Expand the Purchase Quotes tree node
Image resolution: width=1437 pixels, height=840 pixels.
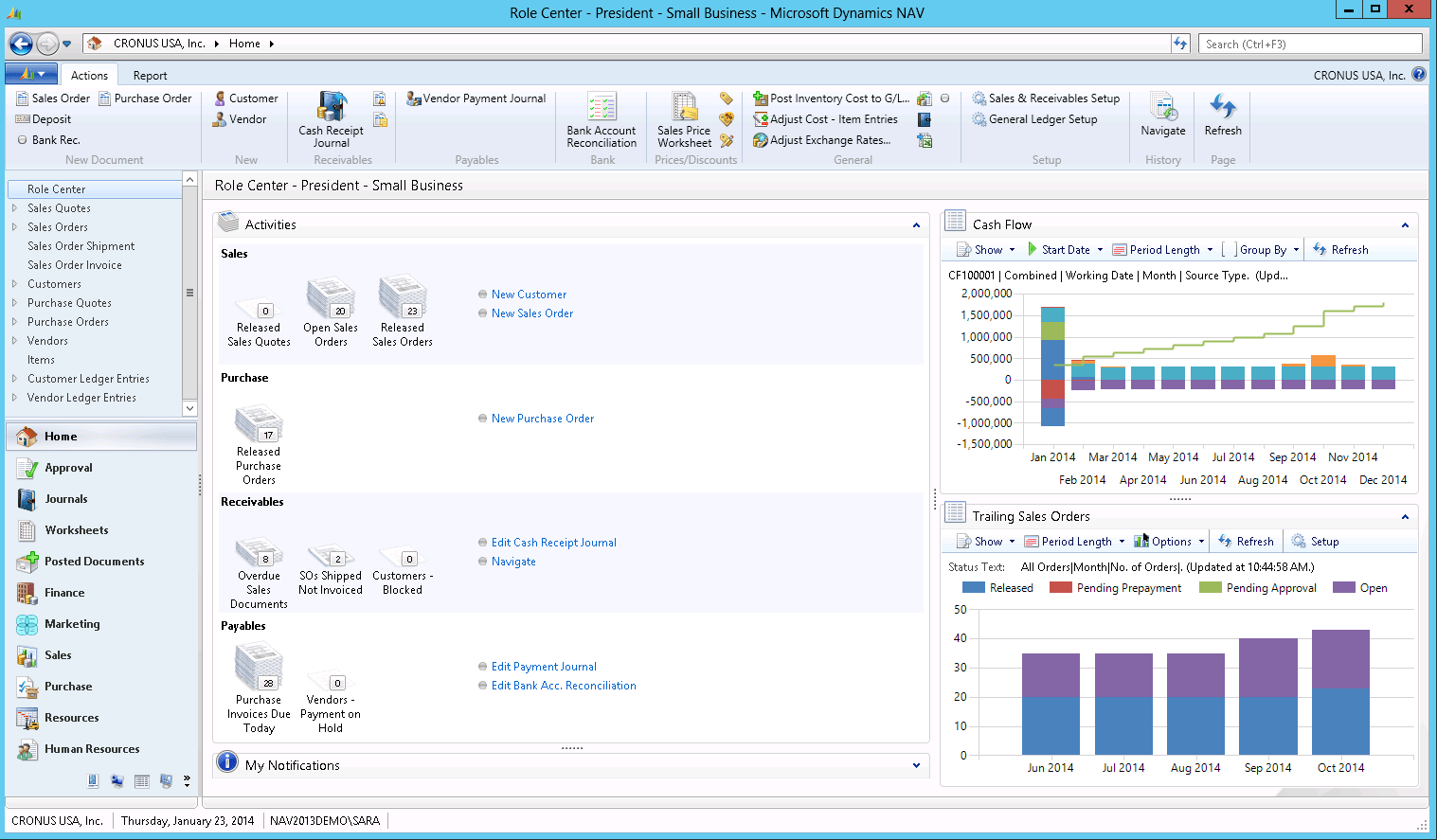(x=14, y=303)
